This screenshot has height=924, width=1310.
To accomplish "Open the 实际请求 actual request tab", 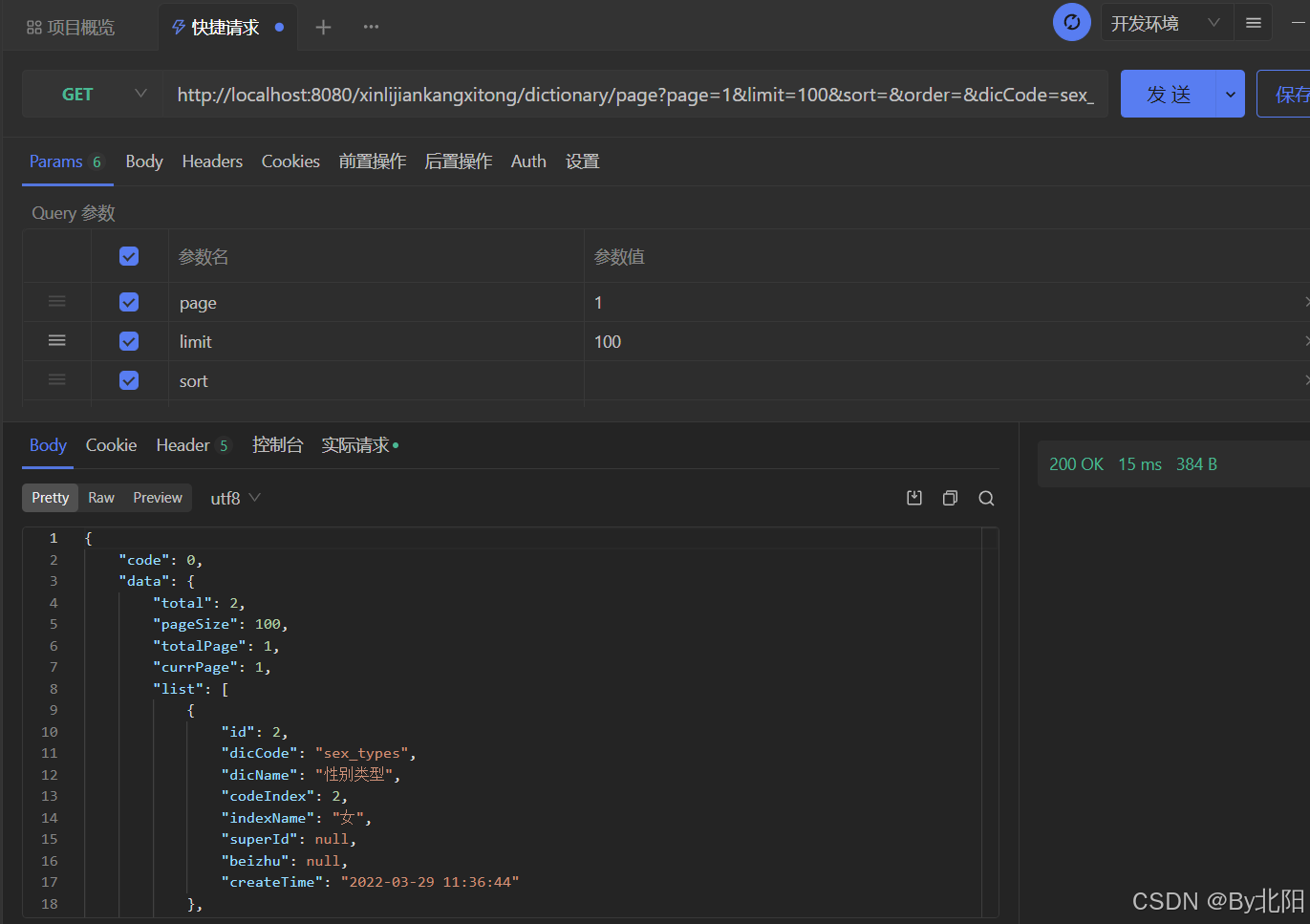I will click(359, 445).
